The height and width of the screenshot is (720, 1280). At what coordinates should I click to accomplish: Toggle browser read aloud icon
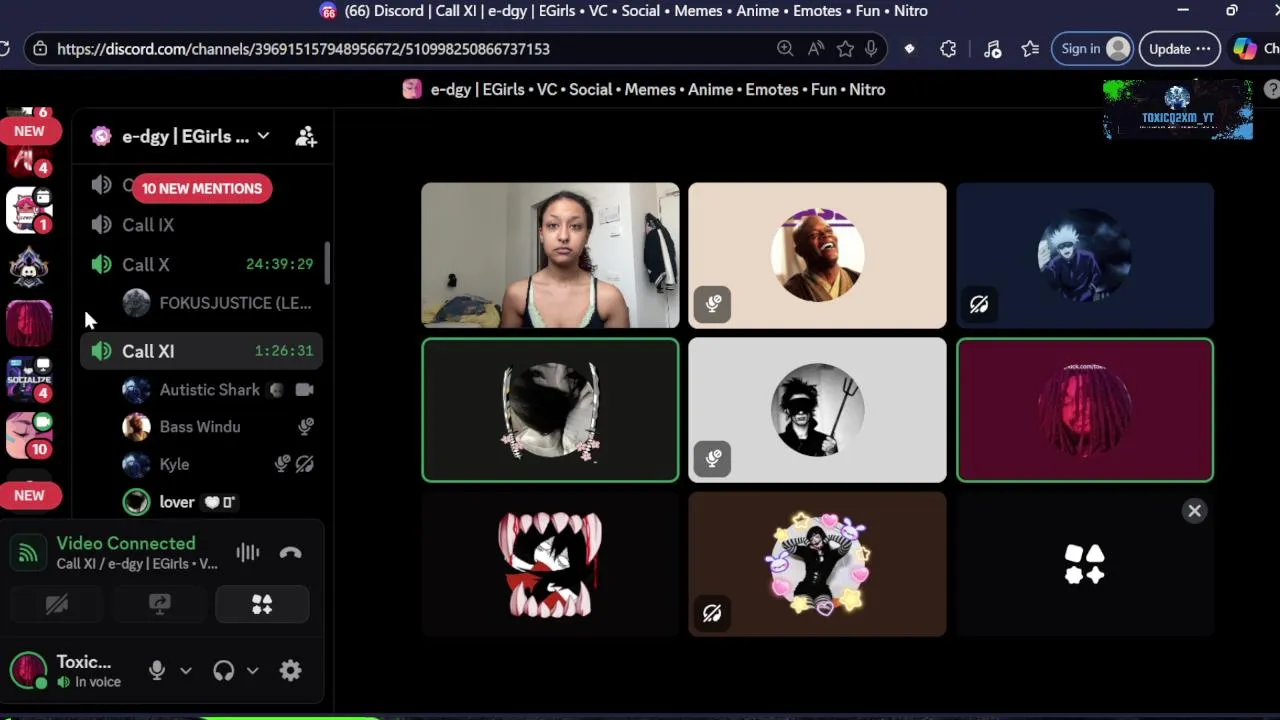816,49
